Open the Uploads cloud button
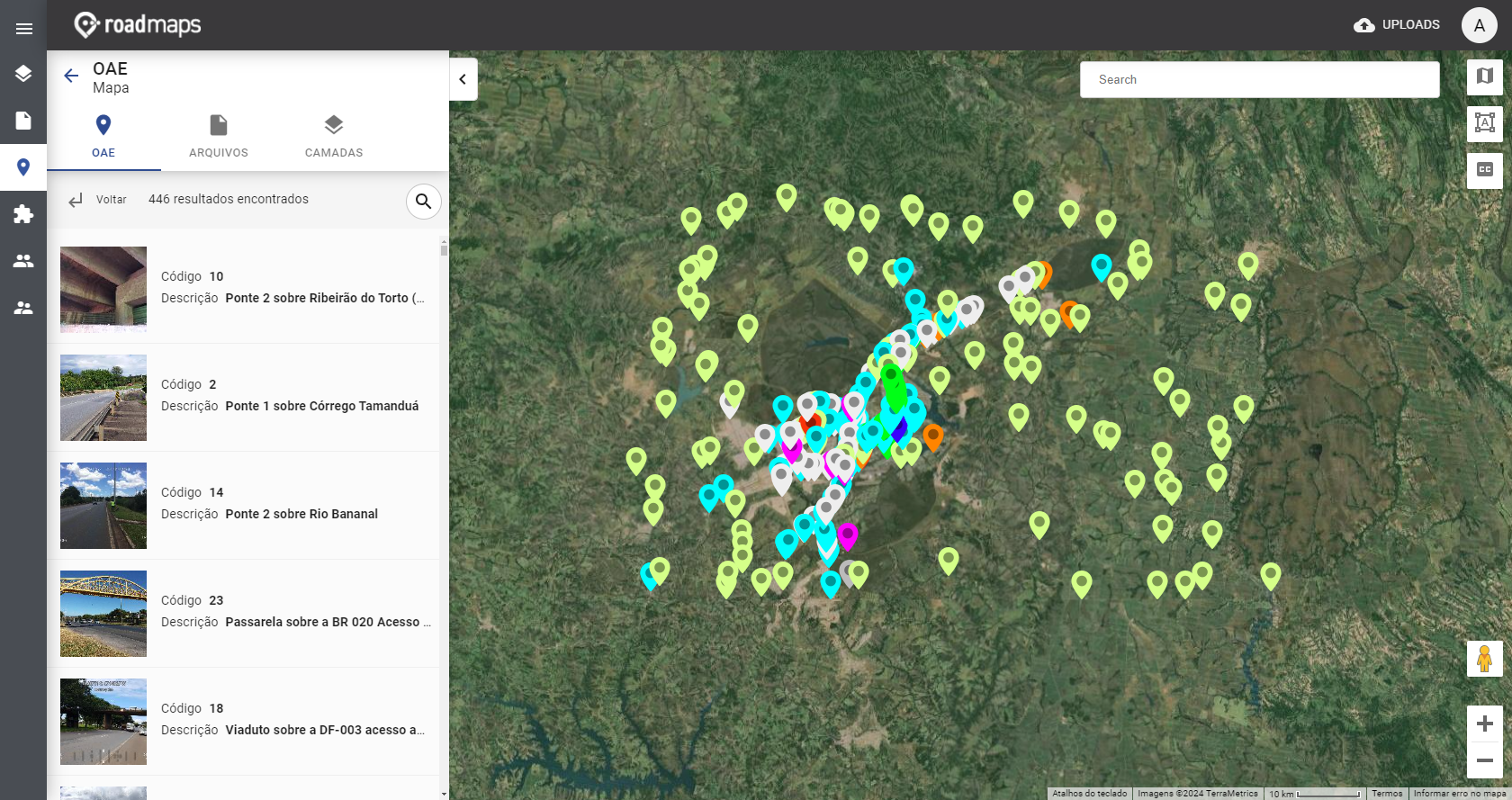Viewport: 1512px width, 800px height. coord(1397,25)
